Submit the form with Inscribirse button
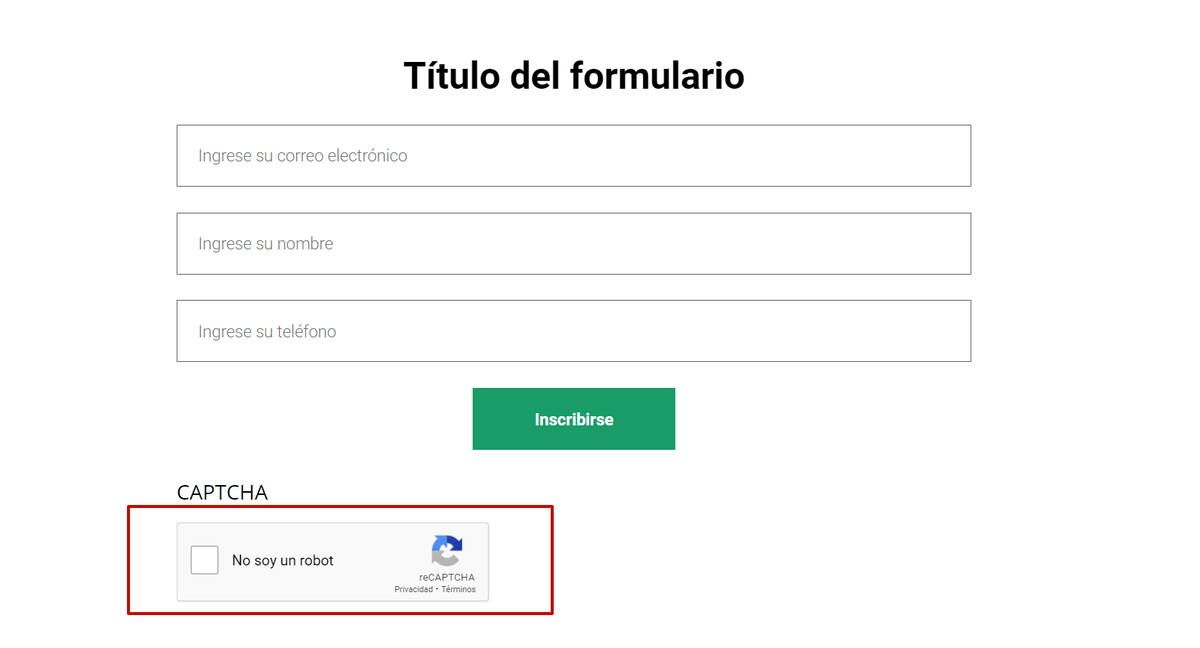Image resolution: width=1200 pixels, height=648 pixels. pyautogui.click(x=574, y=419)
